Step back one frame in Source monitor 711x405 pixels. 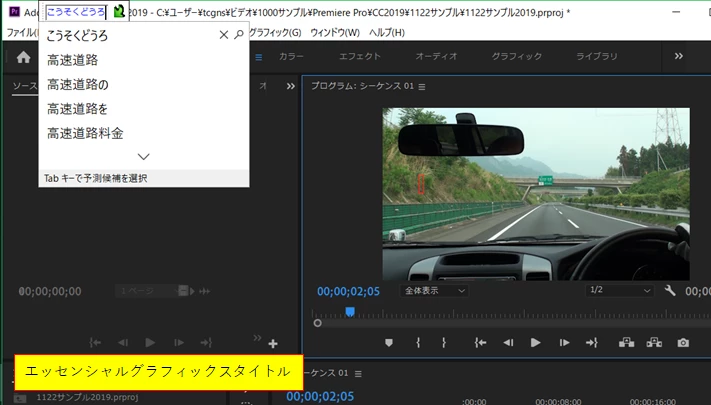[x=123, y=343]
